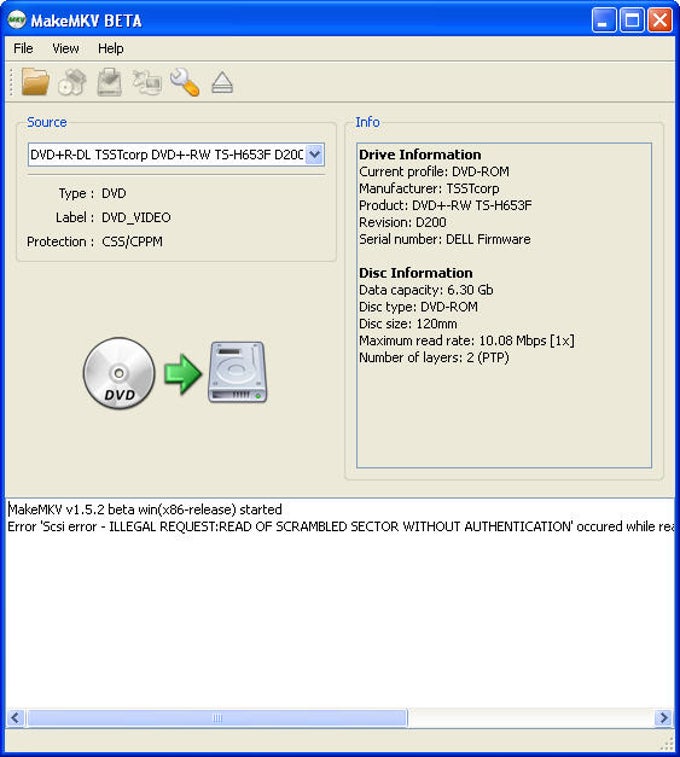Screen dimensions: 680x757
Task: Click 'Data capacity: 6.30 Gb' line
Action: pyautogui.click(x=426, y=290)
